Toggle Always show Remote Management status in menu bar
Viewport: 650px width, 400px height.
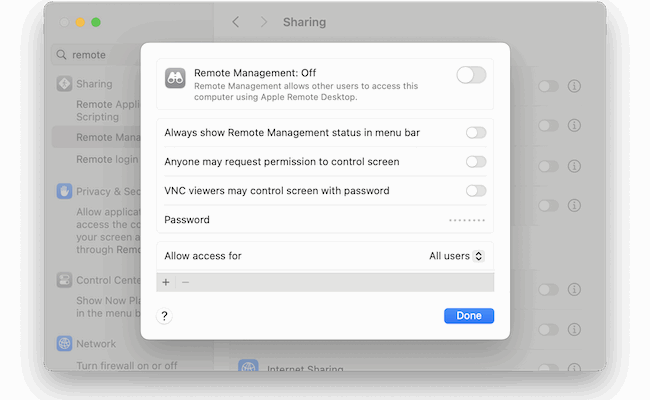[x=476, y=133]
